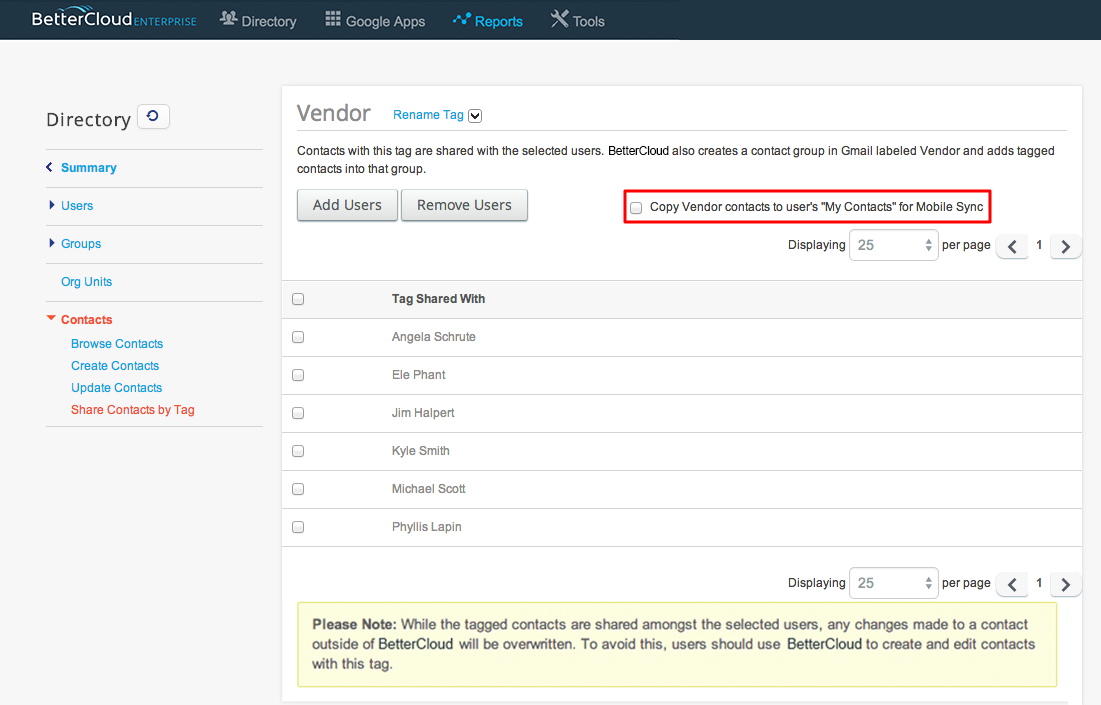This screenshot has width=1101, height=705.
Task: Click top page number 1
Action: pos(1039,245)
